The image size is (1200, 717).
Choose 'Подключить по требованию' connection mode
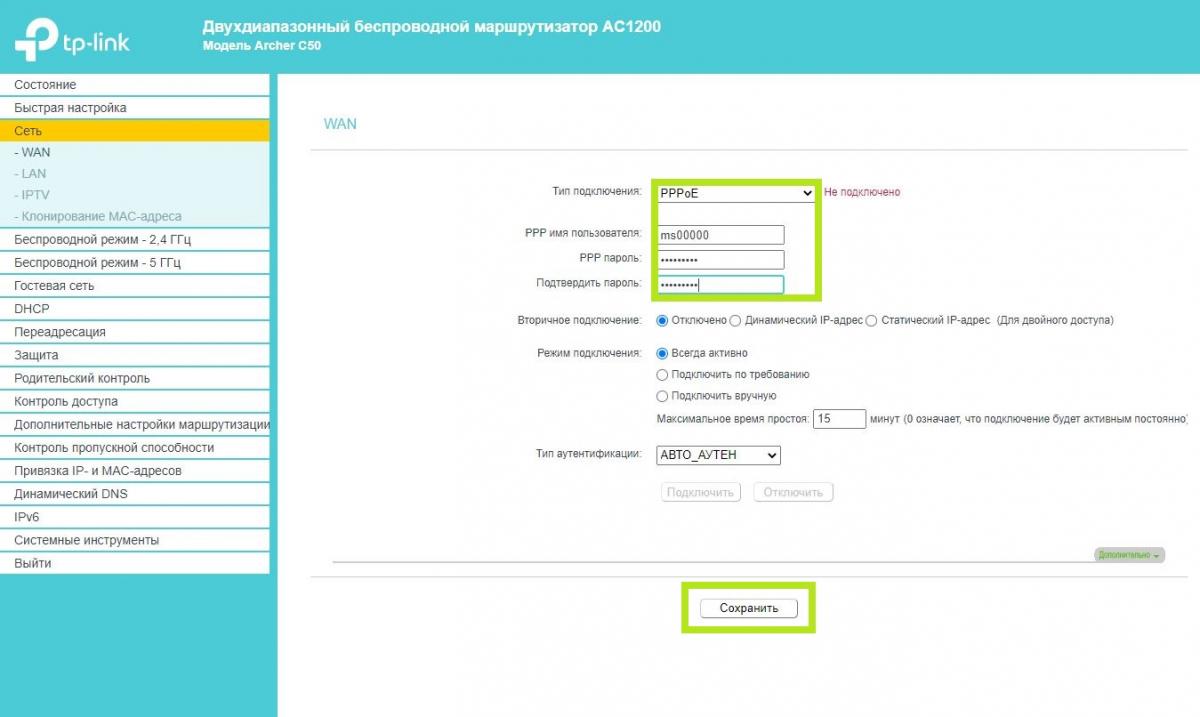click(x=662, y=374)
